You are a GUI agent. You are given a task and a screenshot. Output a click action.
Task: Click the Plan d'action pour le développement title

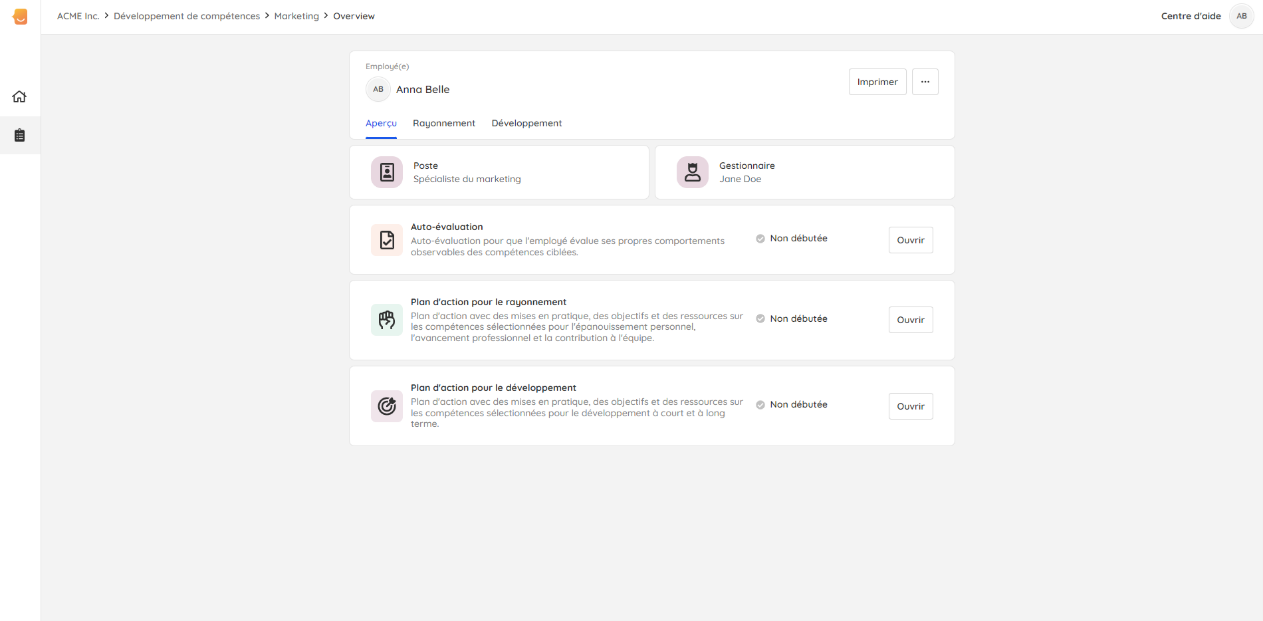(494, 388)
